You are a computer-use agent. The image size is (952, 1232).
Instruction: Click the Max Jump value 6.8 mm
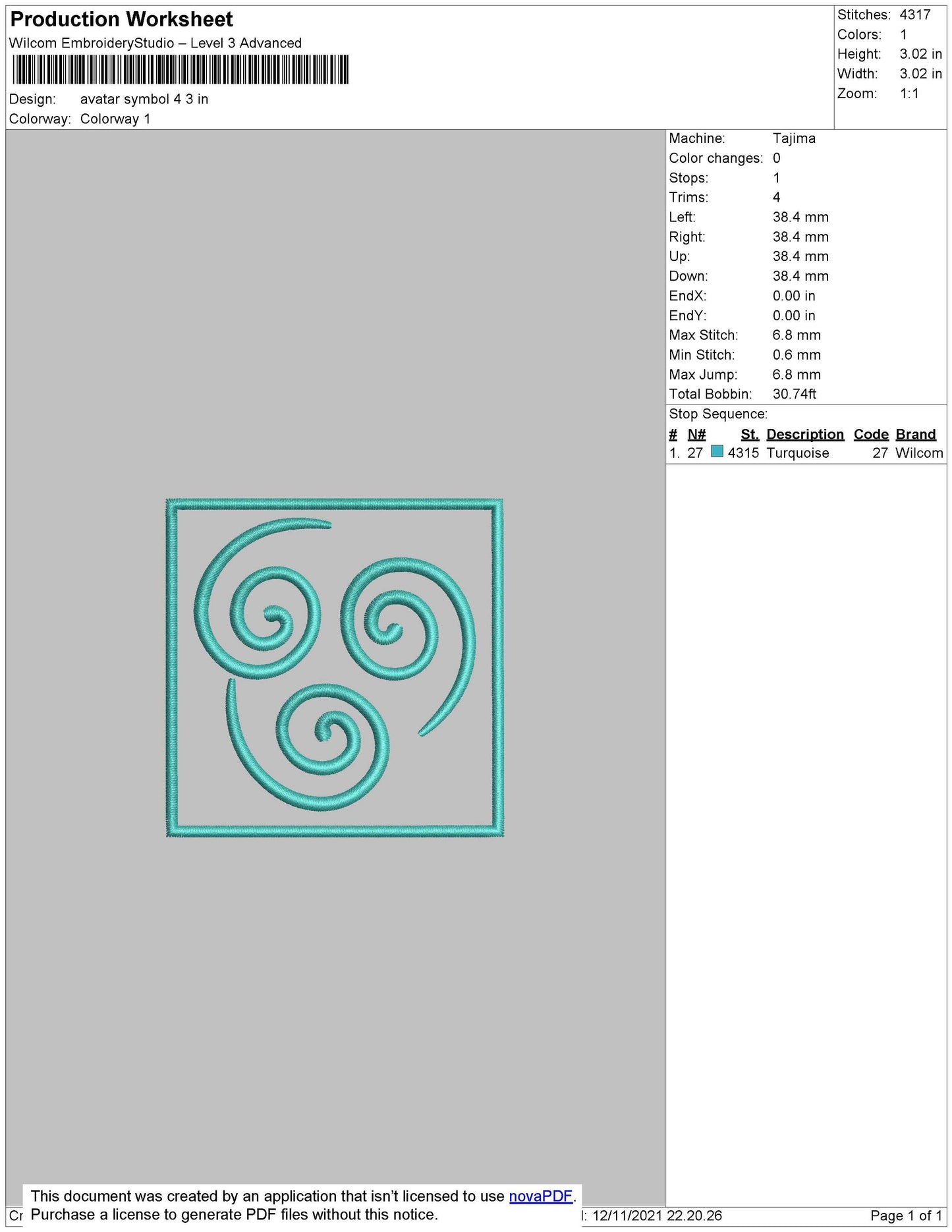coord(797,375)
